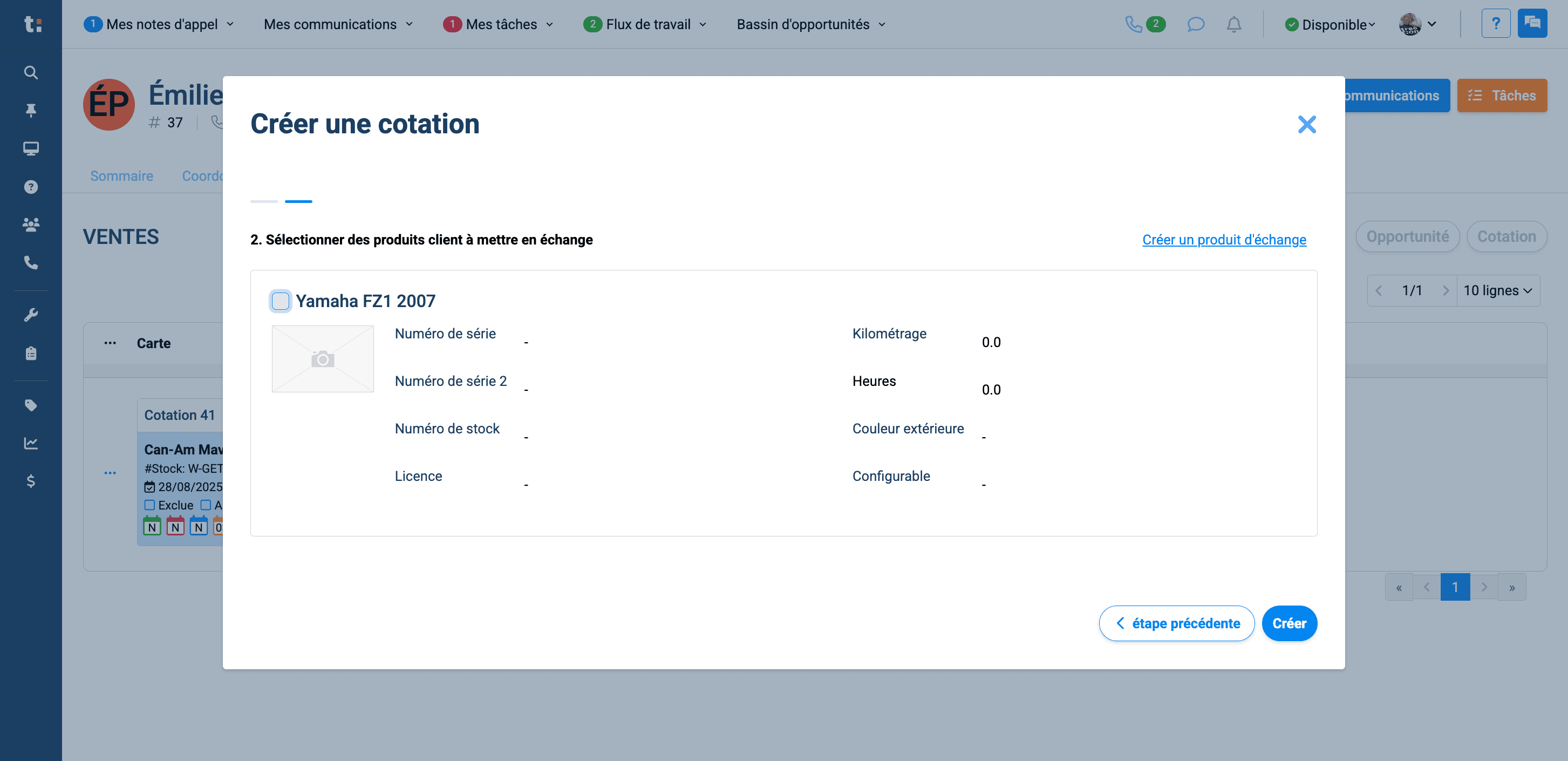Open the 10 lignes rows-per-page dropdown
This screenshot has height=761, width=1568.
click(1498, 290)
